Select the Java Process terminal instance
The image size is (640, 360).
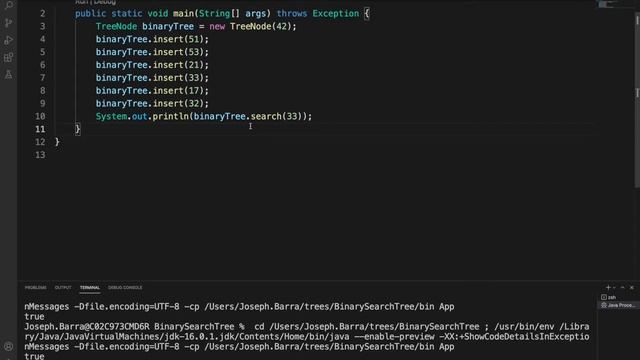click(618, 305)
